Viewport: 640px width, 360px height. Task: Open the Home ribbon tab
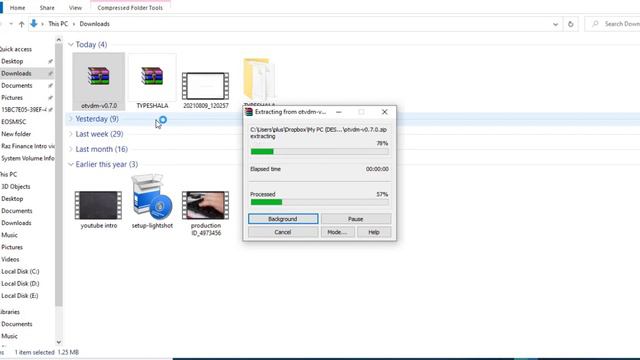click(17, 8)
